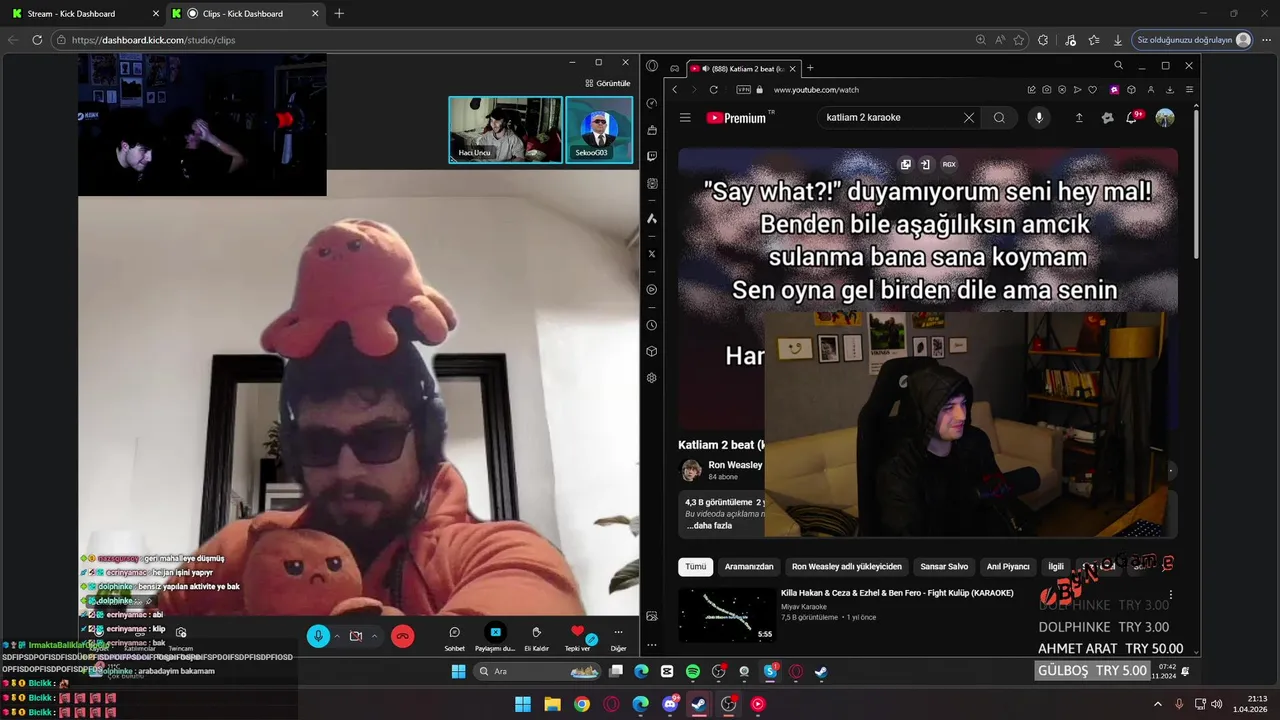Select Ron Weasley adlı yükleyiciden chip

point(847,566)
